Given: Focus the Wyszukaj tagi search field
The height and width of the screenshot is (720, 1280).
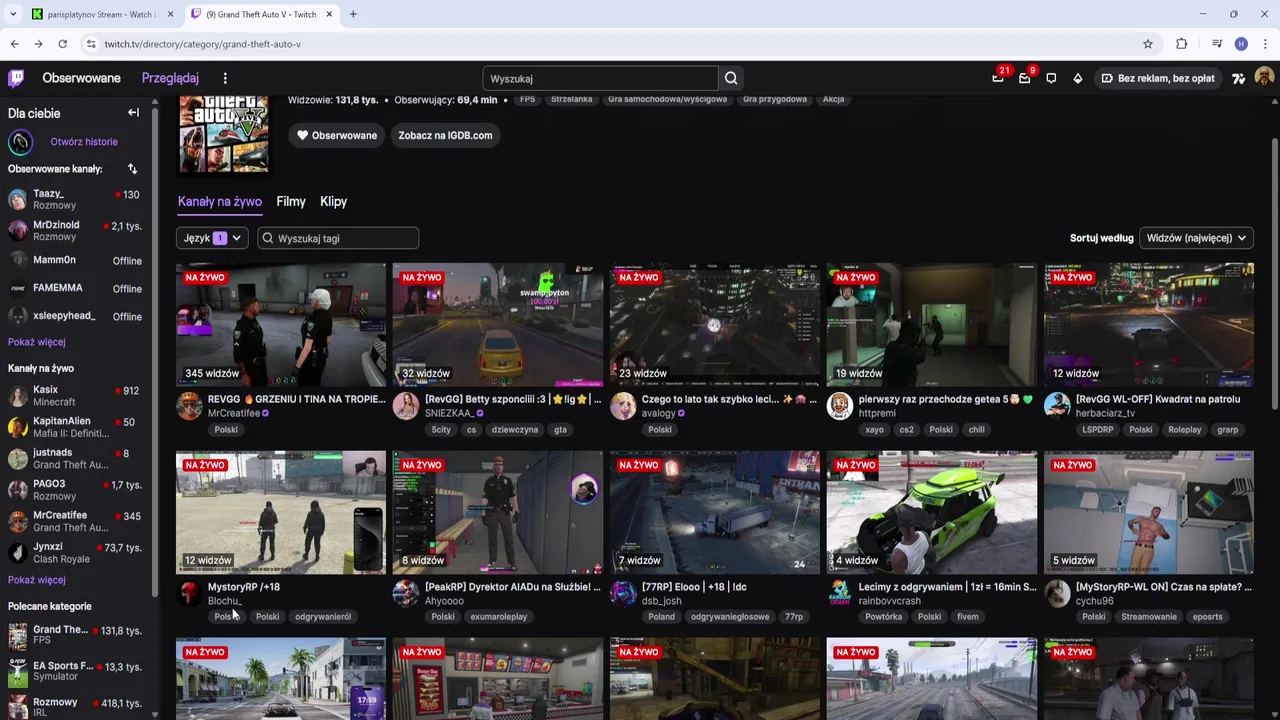Looking at the screenshot, I should (x=338, y=238).
